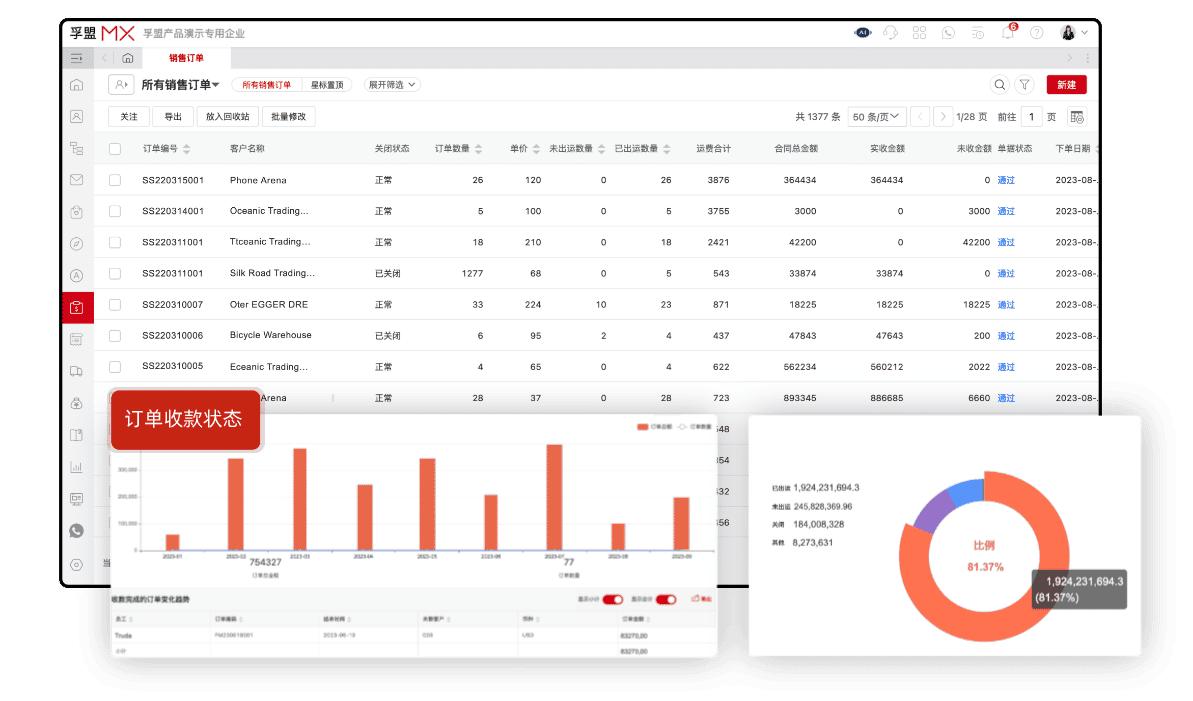The image size is (1193, 701).
Task: Expand the 展开筛选 filter panel
Action: pyautogui.click(x=391, y=85)
